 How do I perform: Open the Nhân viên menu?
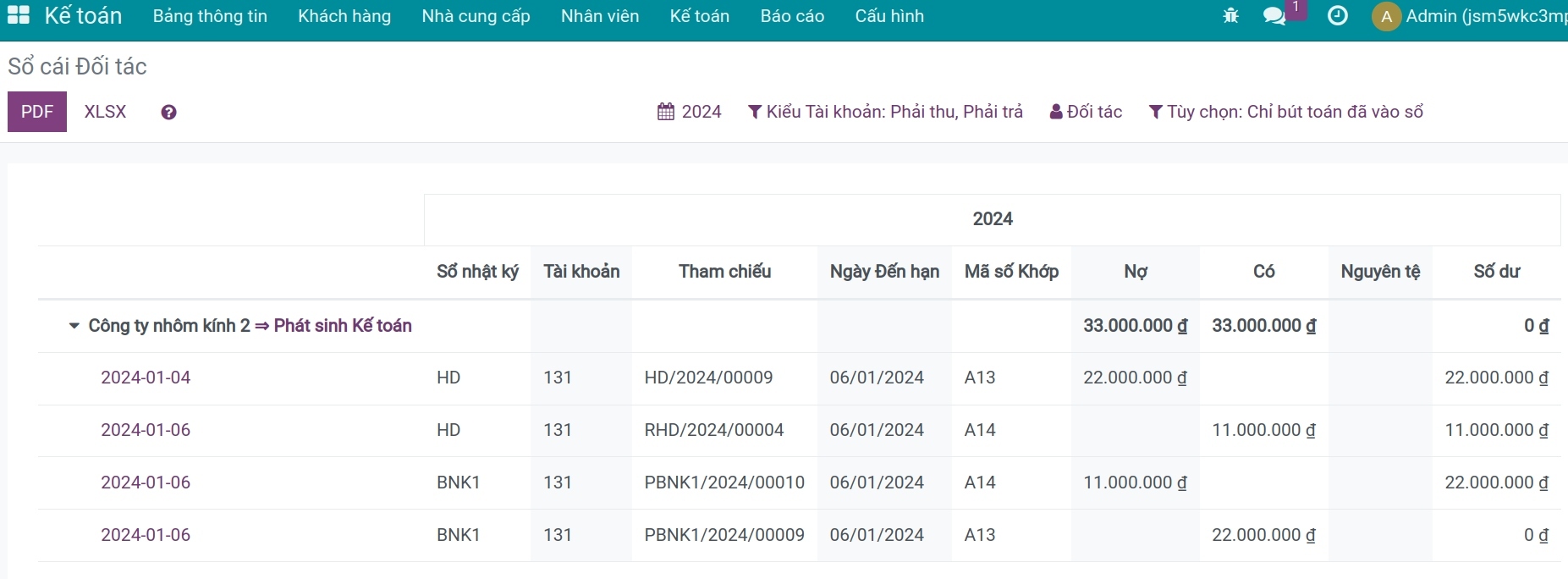(600, 16)
